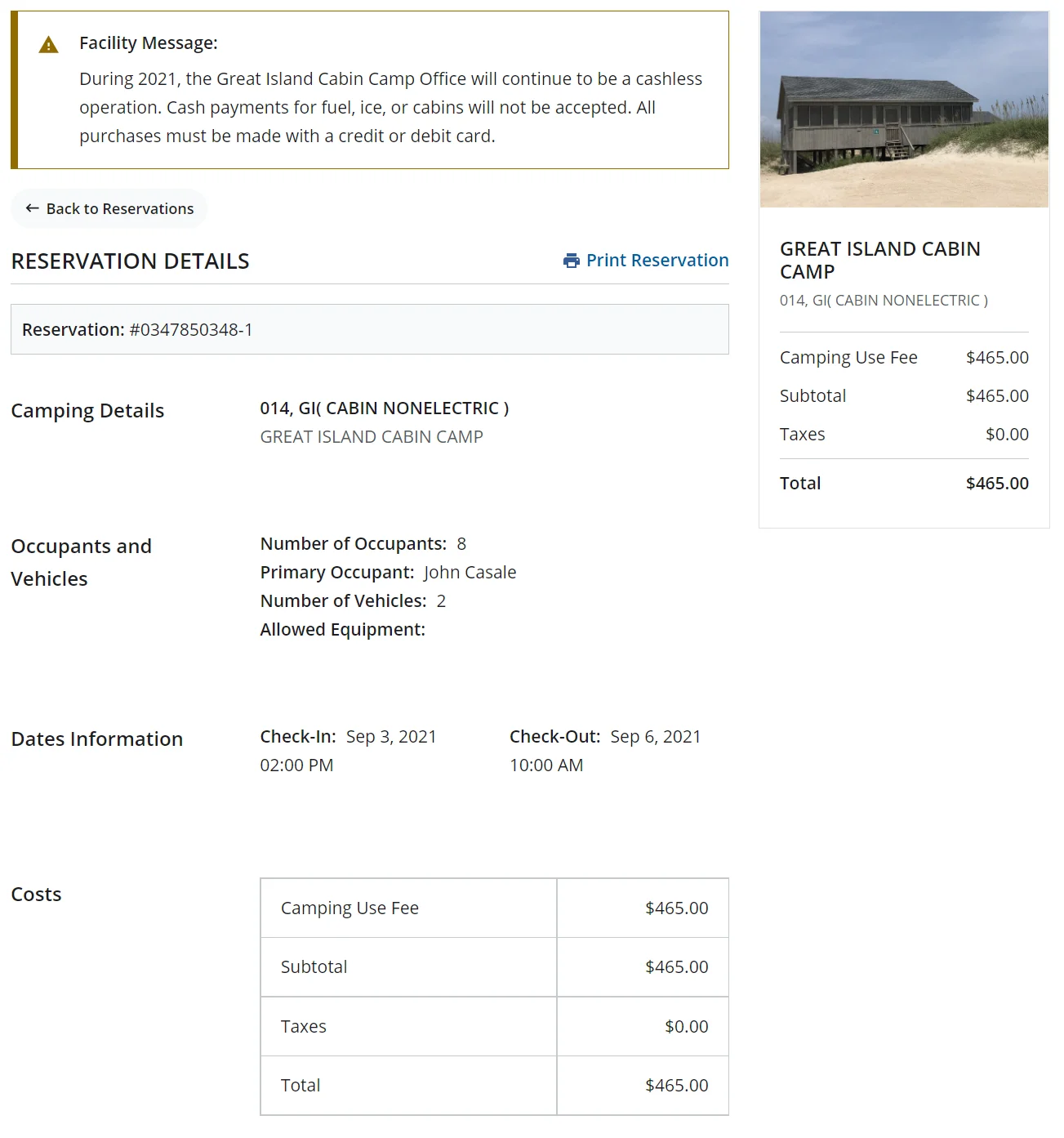This screenshot has height=1138, width=1064.
Task: Click the Occupants and Vehicles section label
Action: (x=81, y=562)
